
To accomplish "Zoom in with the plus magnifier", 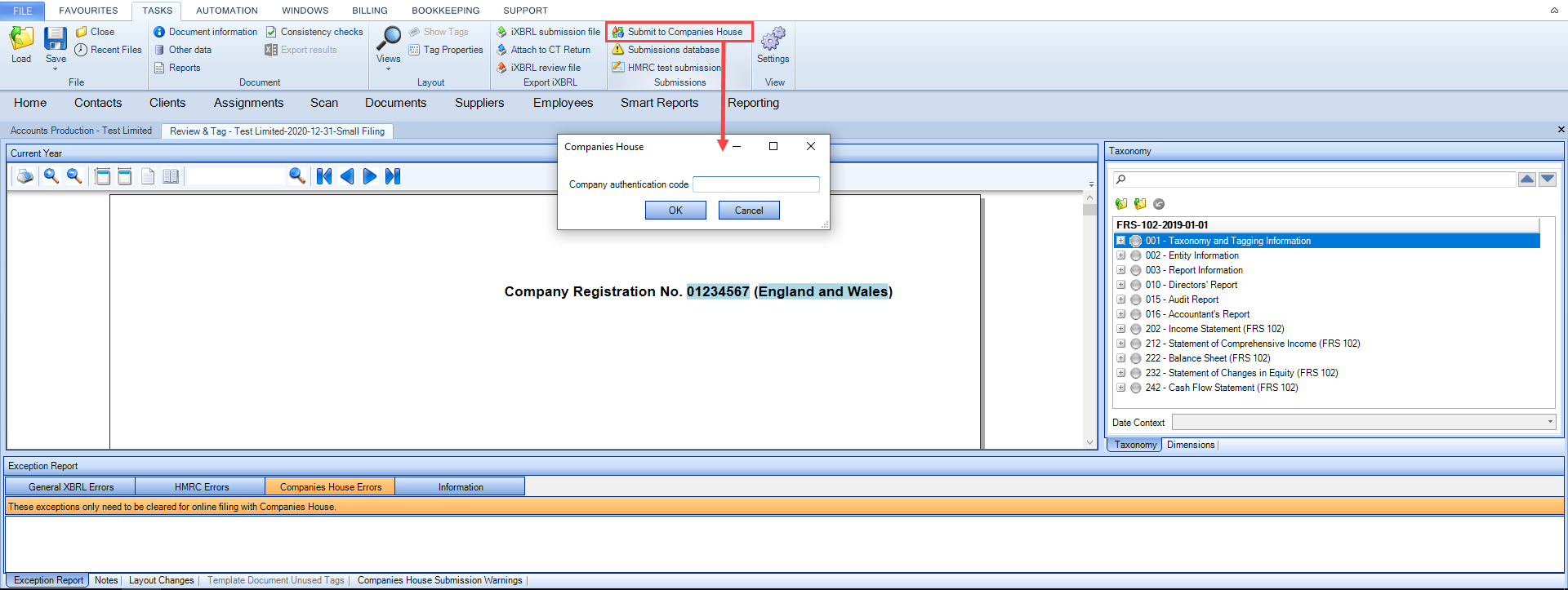I will (x=51, y=176).
